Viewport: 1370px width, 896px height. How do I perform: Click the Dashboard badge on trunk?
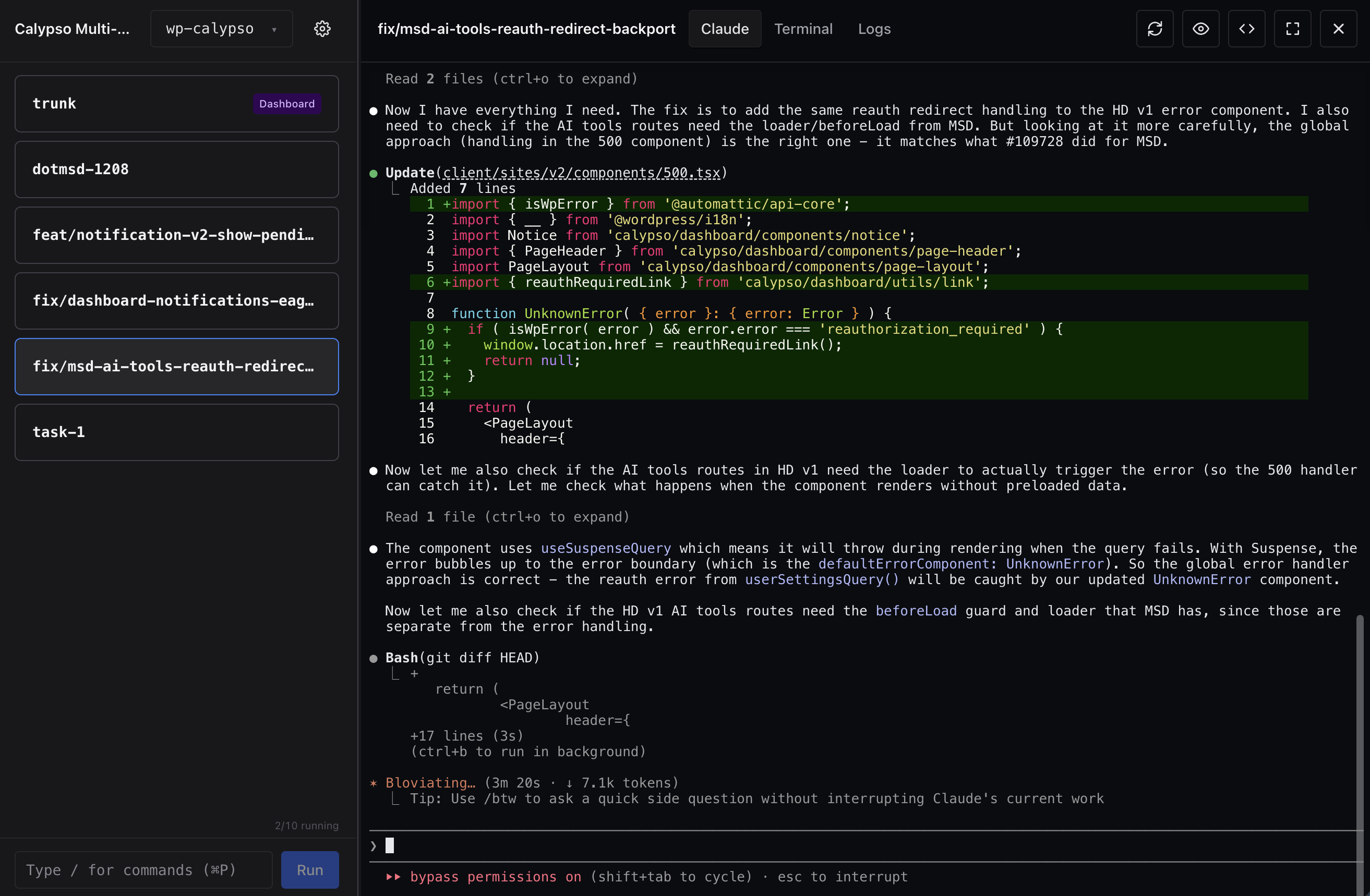pos(286,104)
